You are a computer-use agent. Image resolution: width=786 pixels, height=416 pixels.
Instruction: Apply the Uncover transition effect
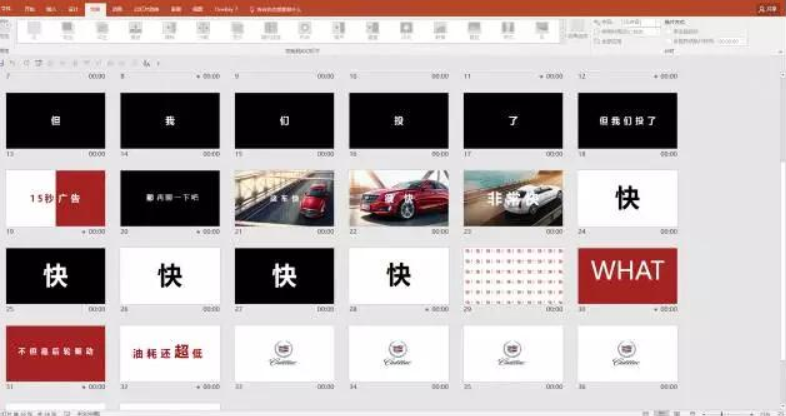point(339,30)
